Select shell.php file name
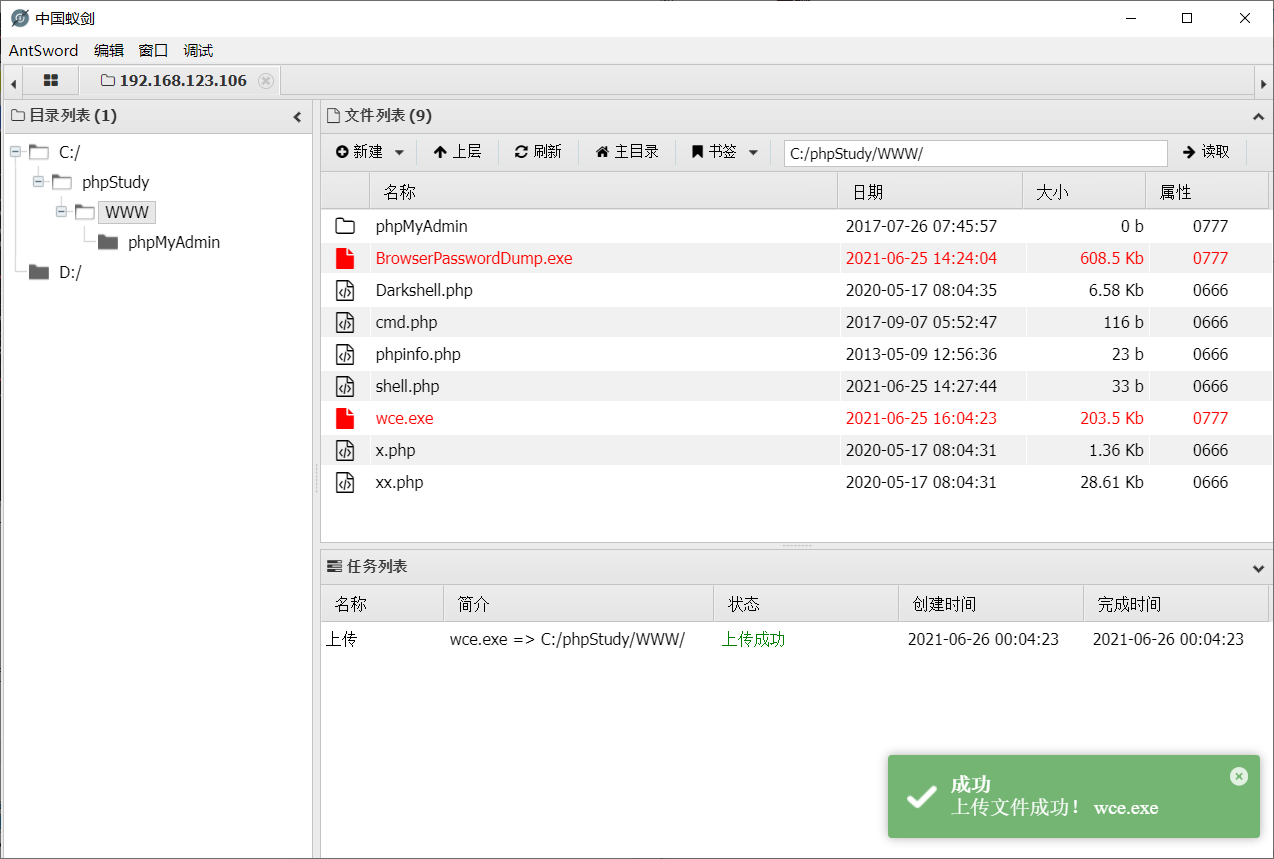Image resolution: width=1274 pixels, height=859 pixels. tap(407, 386)
